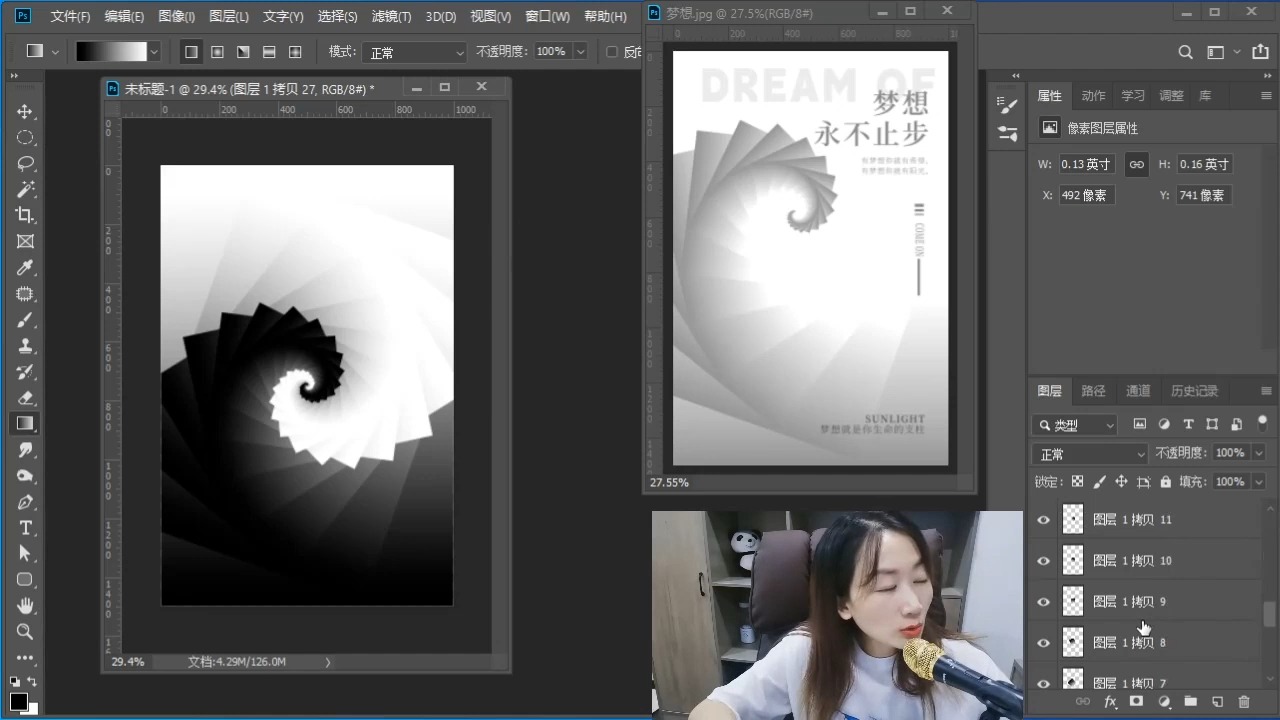This screenshot has height=720, width=1280.
Task: Select the Pen tool
Action: click(x=25, y=502)
